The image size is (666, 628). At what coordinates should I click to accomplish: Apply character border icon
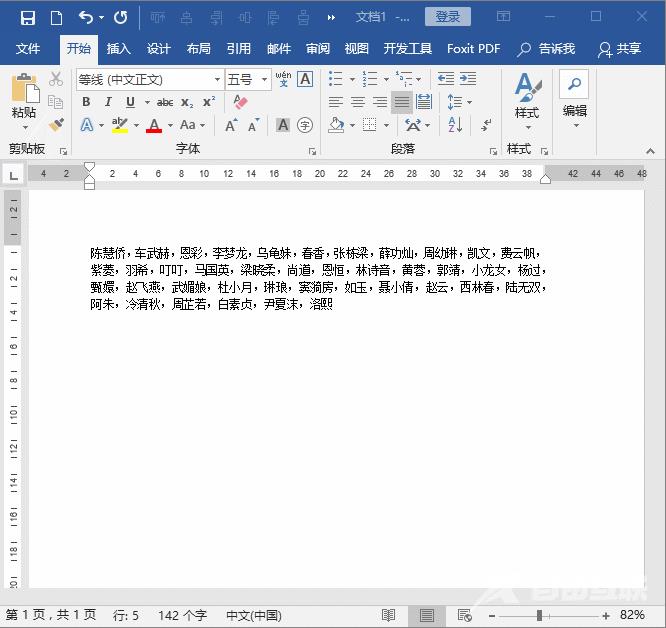(x=305, y=79)
